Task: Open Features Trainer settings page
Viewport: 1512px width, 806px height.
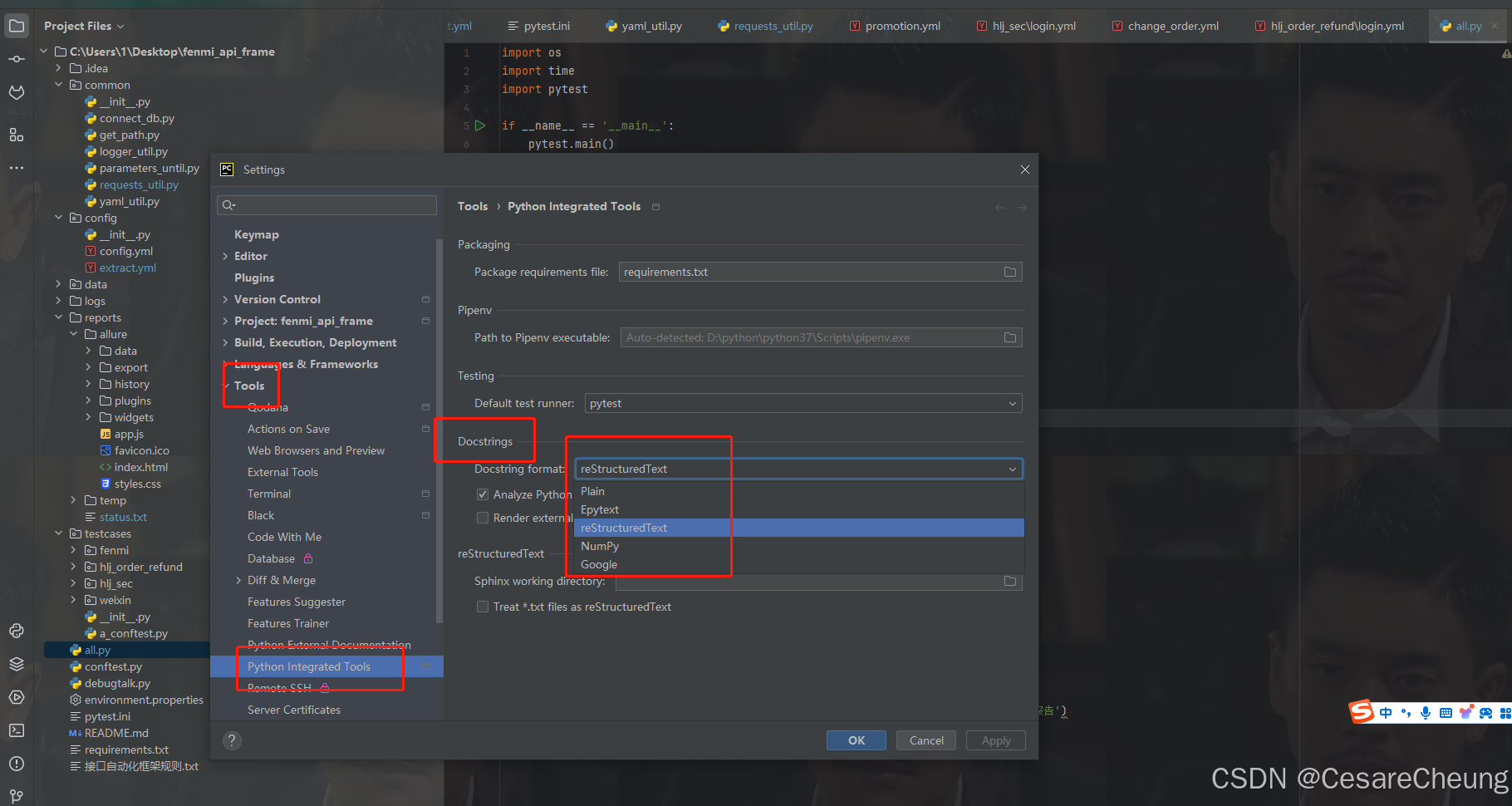Action: pos(288,623)
